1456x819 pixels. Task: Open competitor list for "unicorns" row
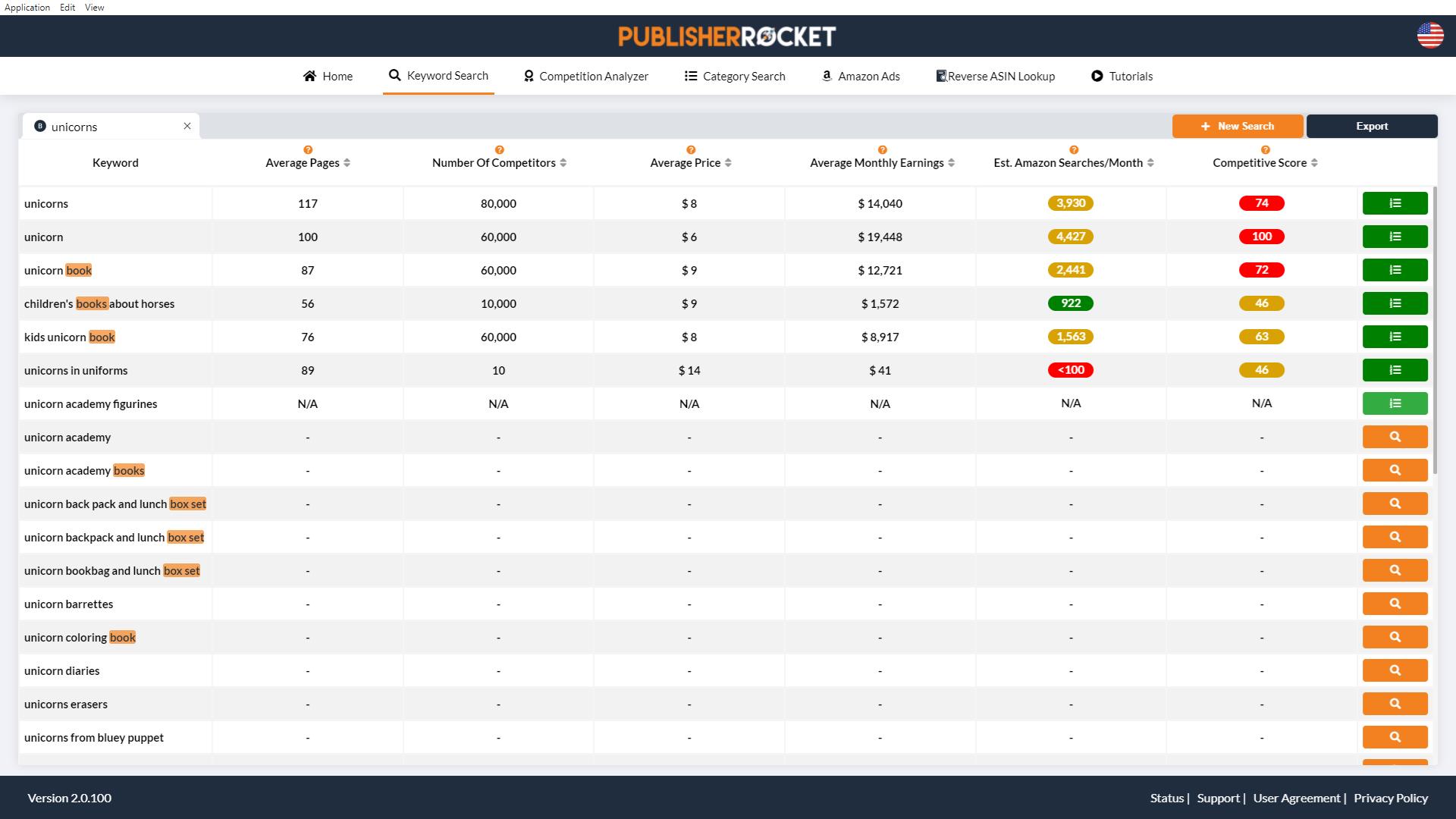coord(1395,203)
